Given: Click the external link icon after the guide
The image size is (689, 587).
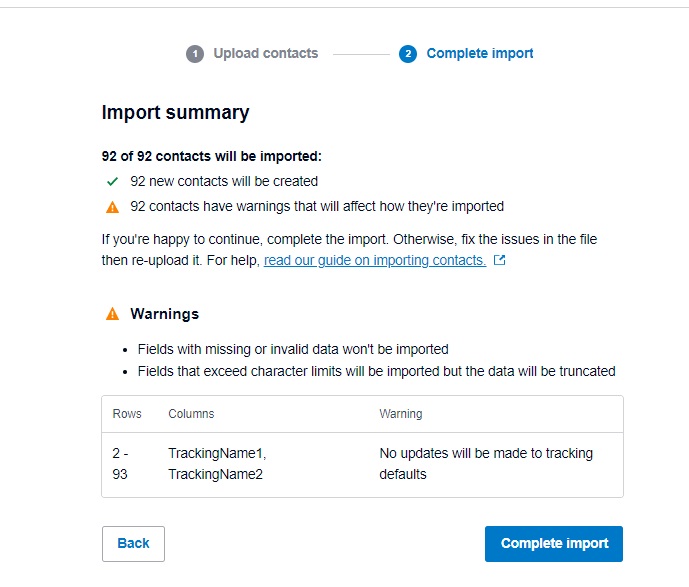Looking at the screenshot, I should coord(500,260).
